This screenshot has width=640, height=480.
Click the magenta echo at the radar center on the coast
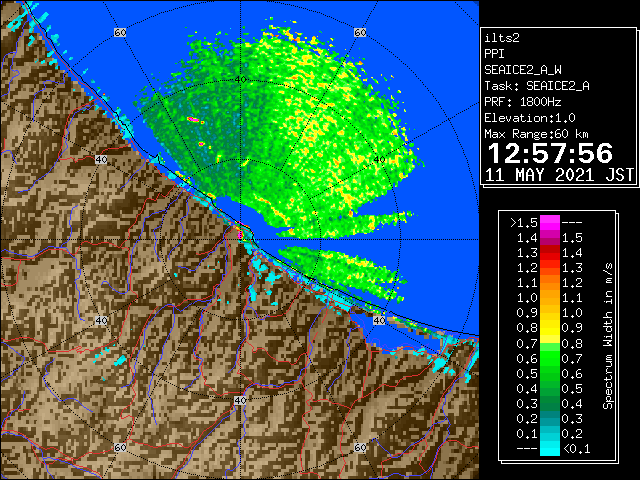click(240, 234)
